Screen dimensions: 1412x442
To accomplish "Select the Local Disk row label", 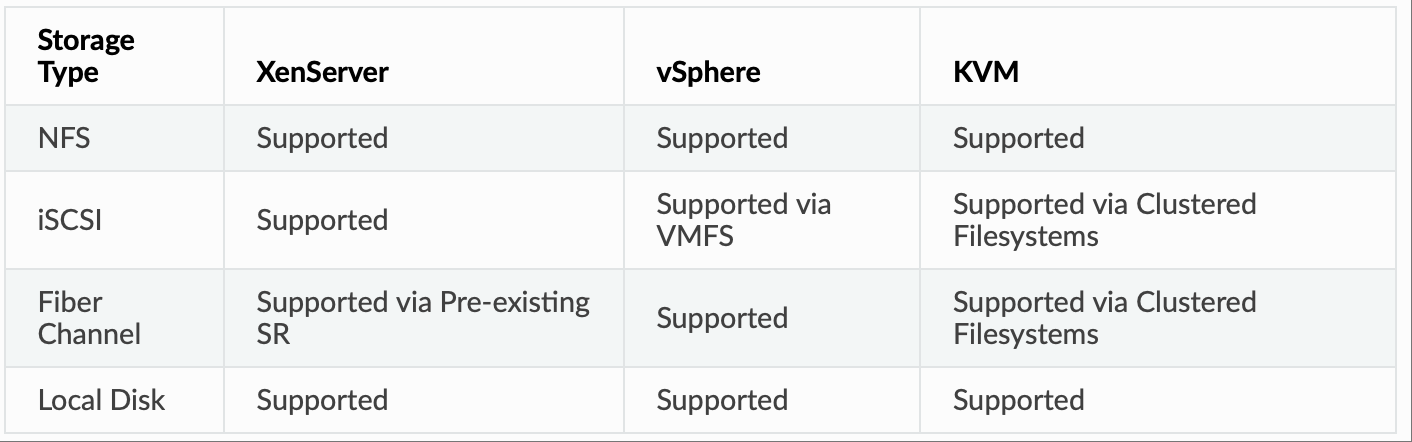I will coord(101,400).
